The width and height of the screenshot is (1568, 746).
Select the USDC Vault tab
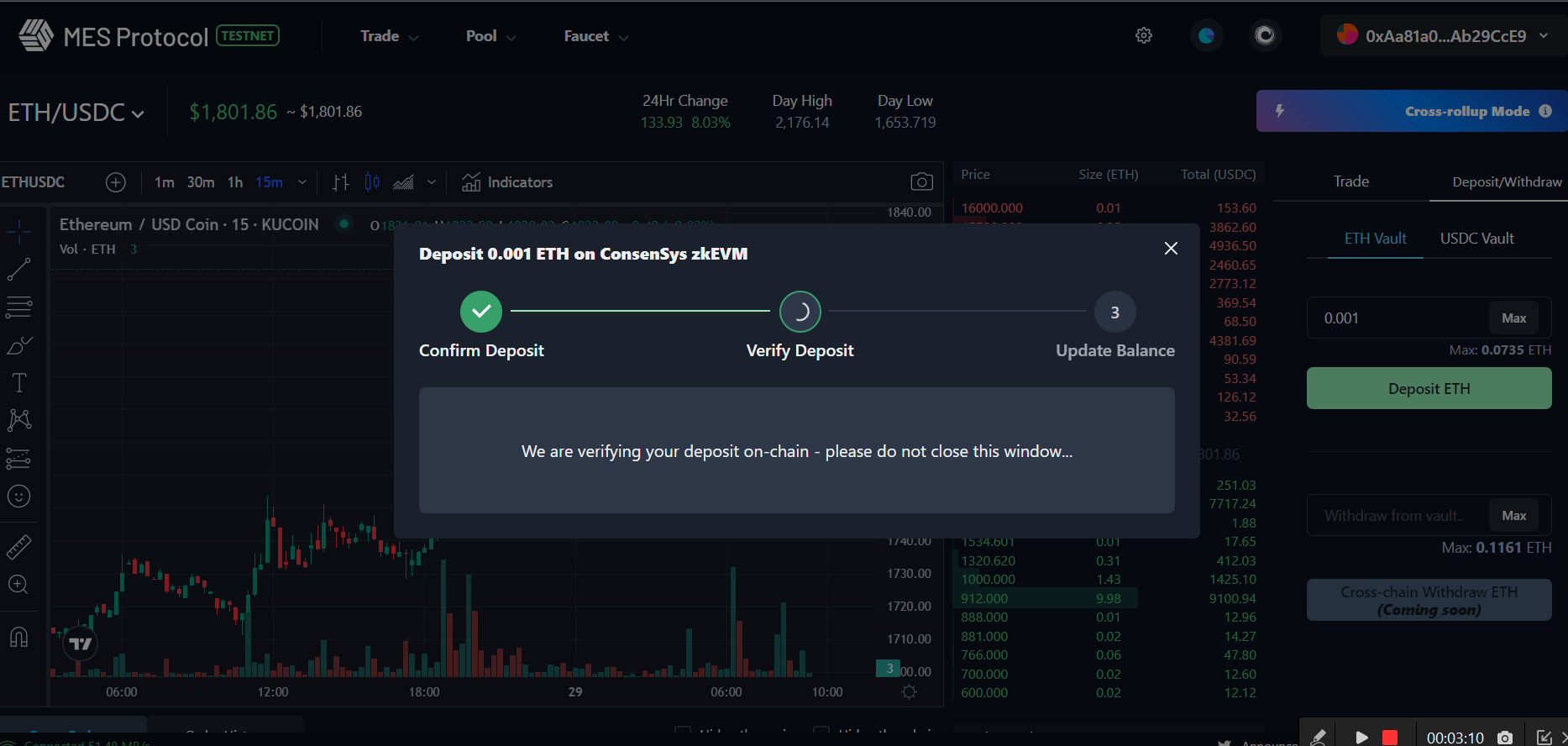[1477, 239]
